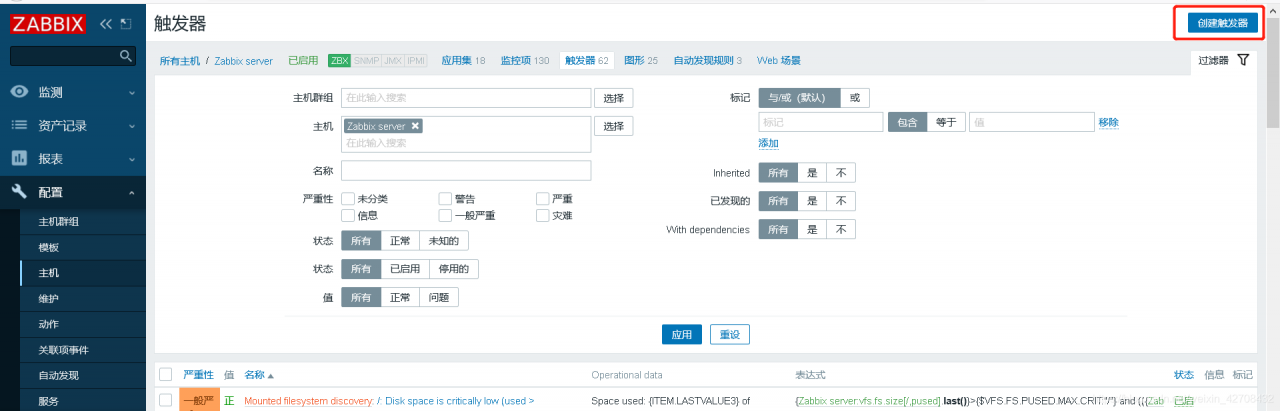Screen dimensions: 1280x411
Task: Toggle sidebar display mode icon
Action: 125,22
